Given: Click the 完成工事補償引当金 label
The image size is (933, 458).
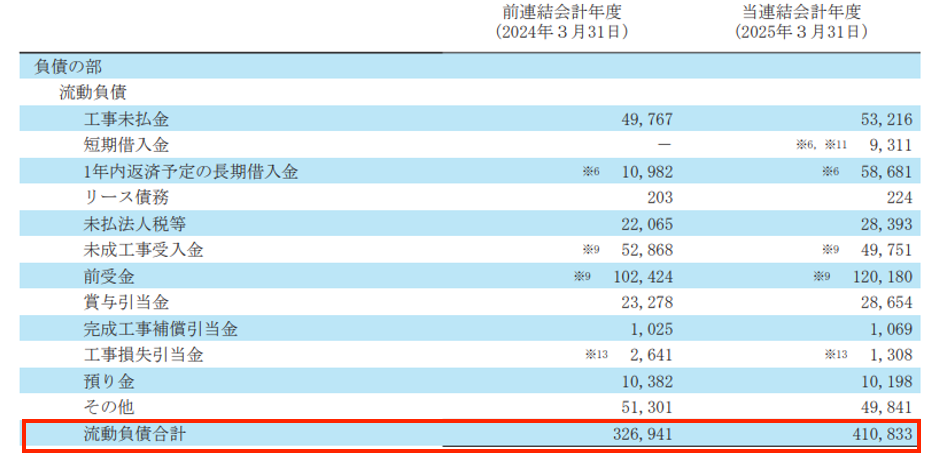Looking at the screenshot, I should (160, 329).
